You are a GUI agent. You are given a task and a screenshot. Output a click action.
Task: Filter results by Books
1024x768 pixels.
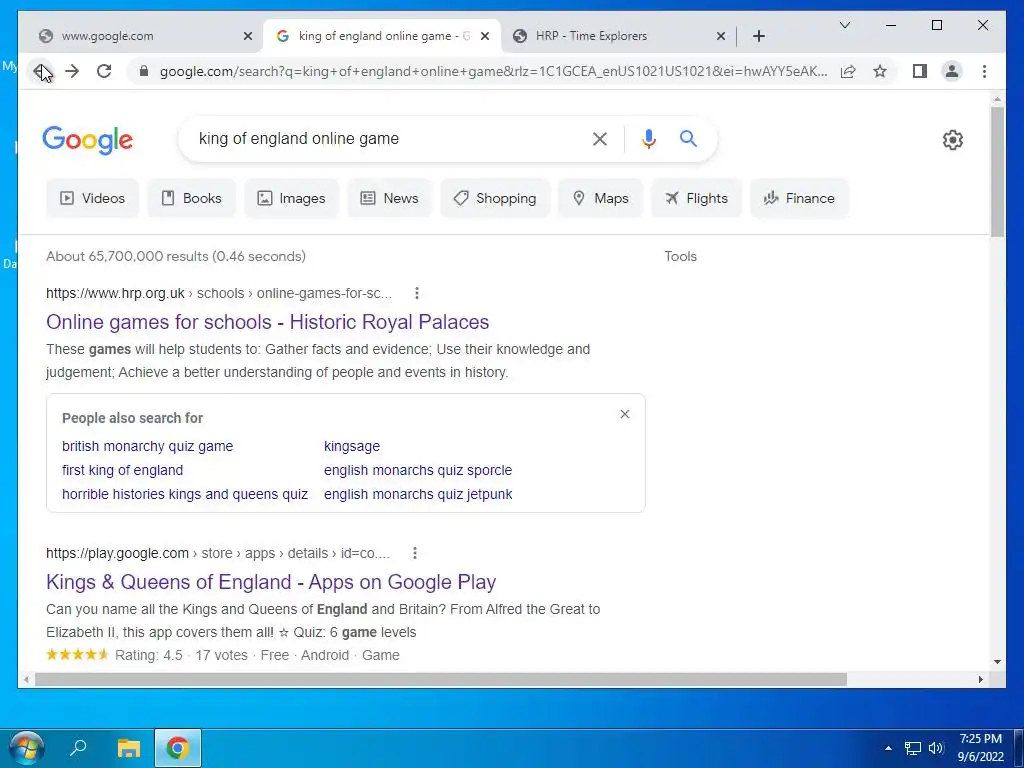191,198
